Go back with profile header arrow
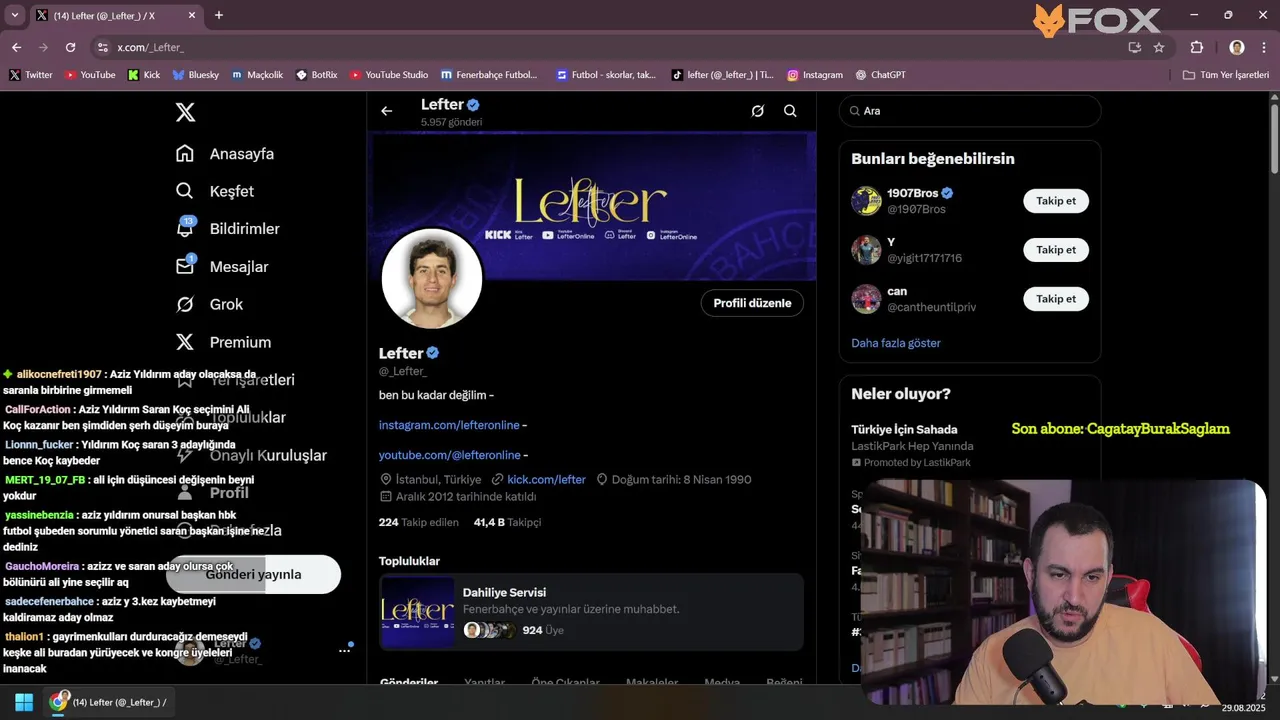 point(387,111)
